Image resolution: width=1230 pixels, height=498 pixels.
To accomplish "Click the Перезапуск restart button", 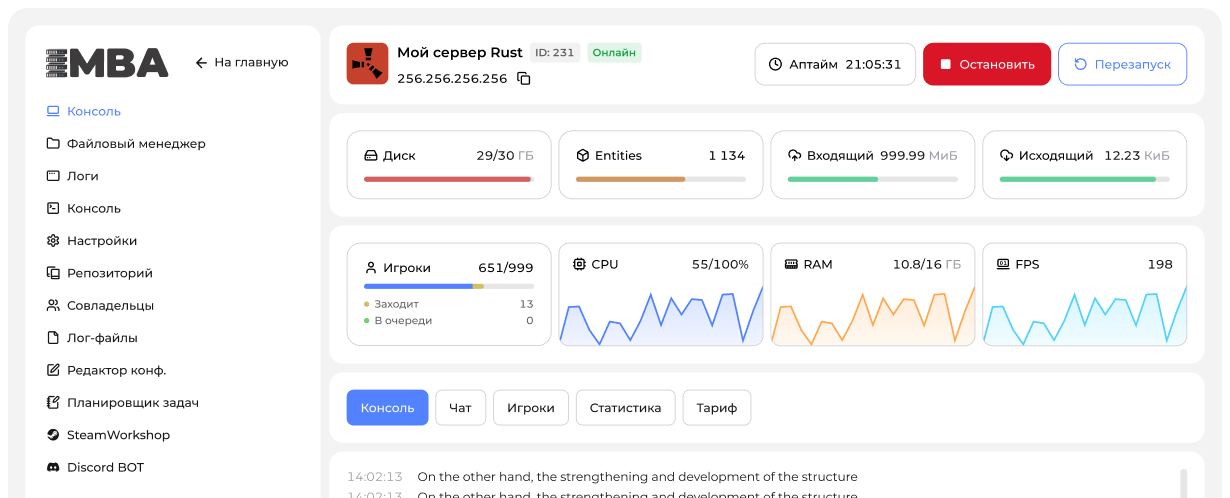I will click(1122, 64).
